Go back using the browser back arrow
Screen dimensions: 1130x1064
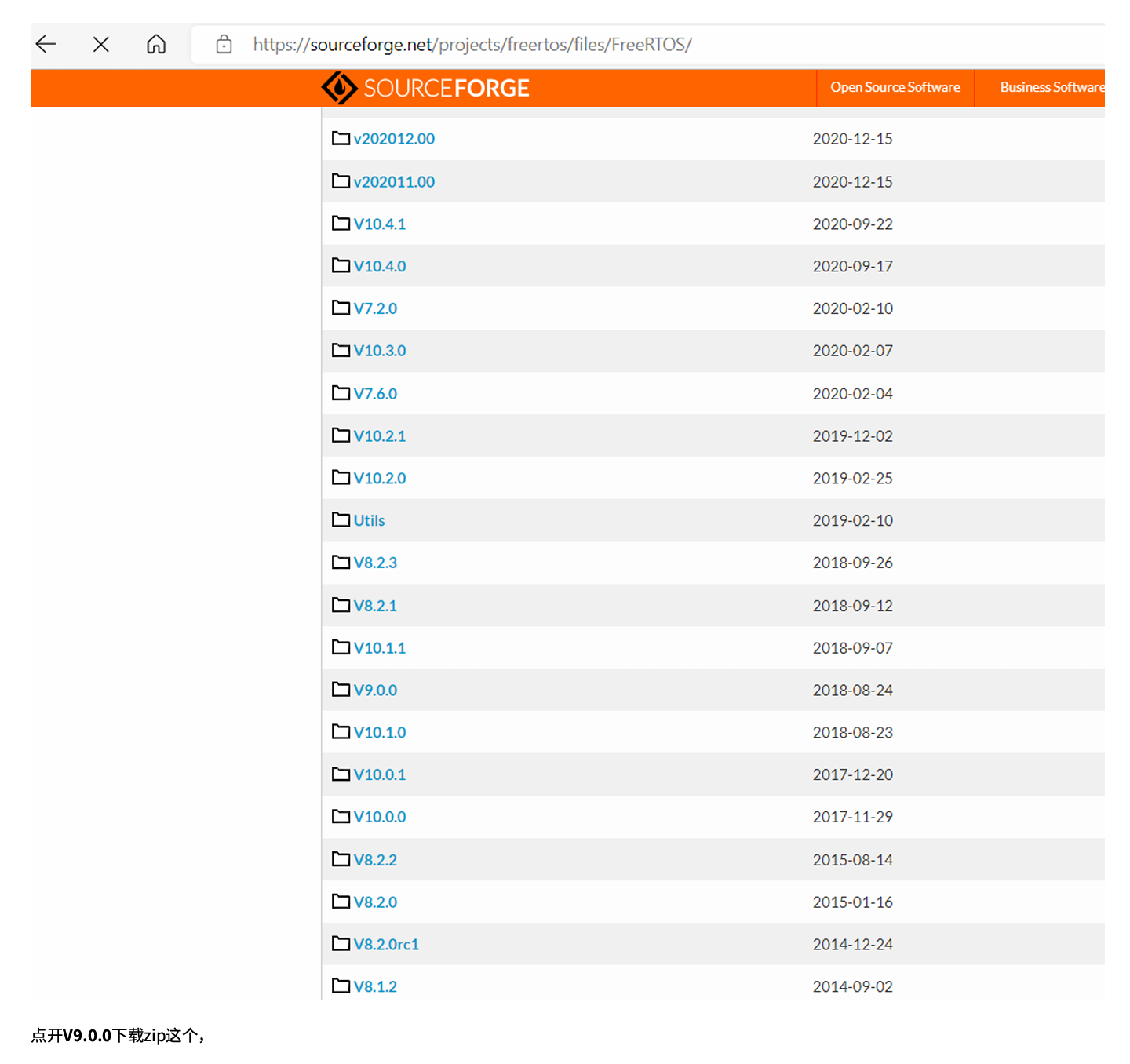click(46, 44)
